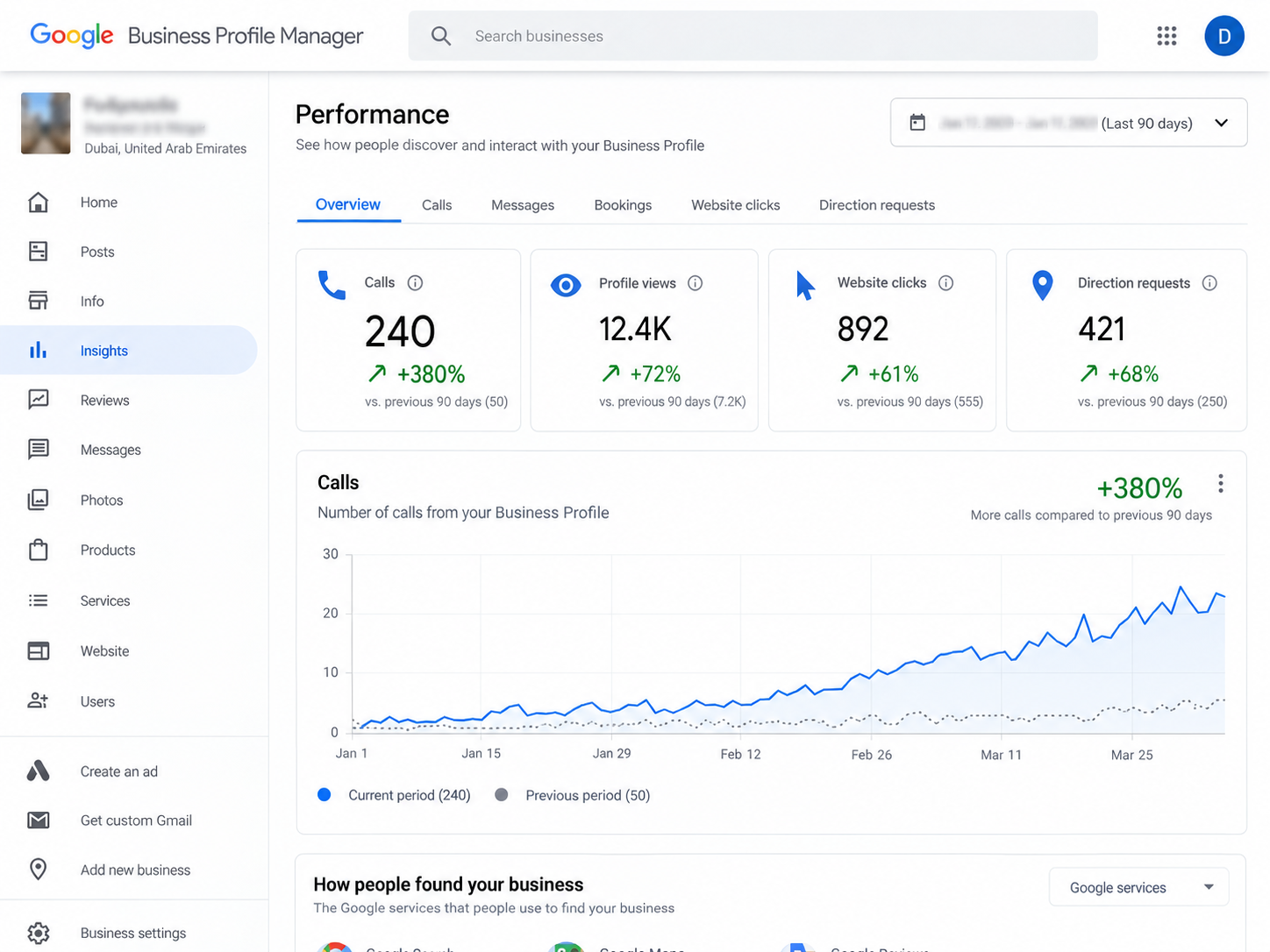Click the cursor icon on Website clicks card
This screenshot has height=952, width=1270.
coord(805,286)
